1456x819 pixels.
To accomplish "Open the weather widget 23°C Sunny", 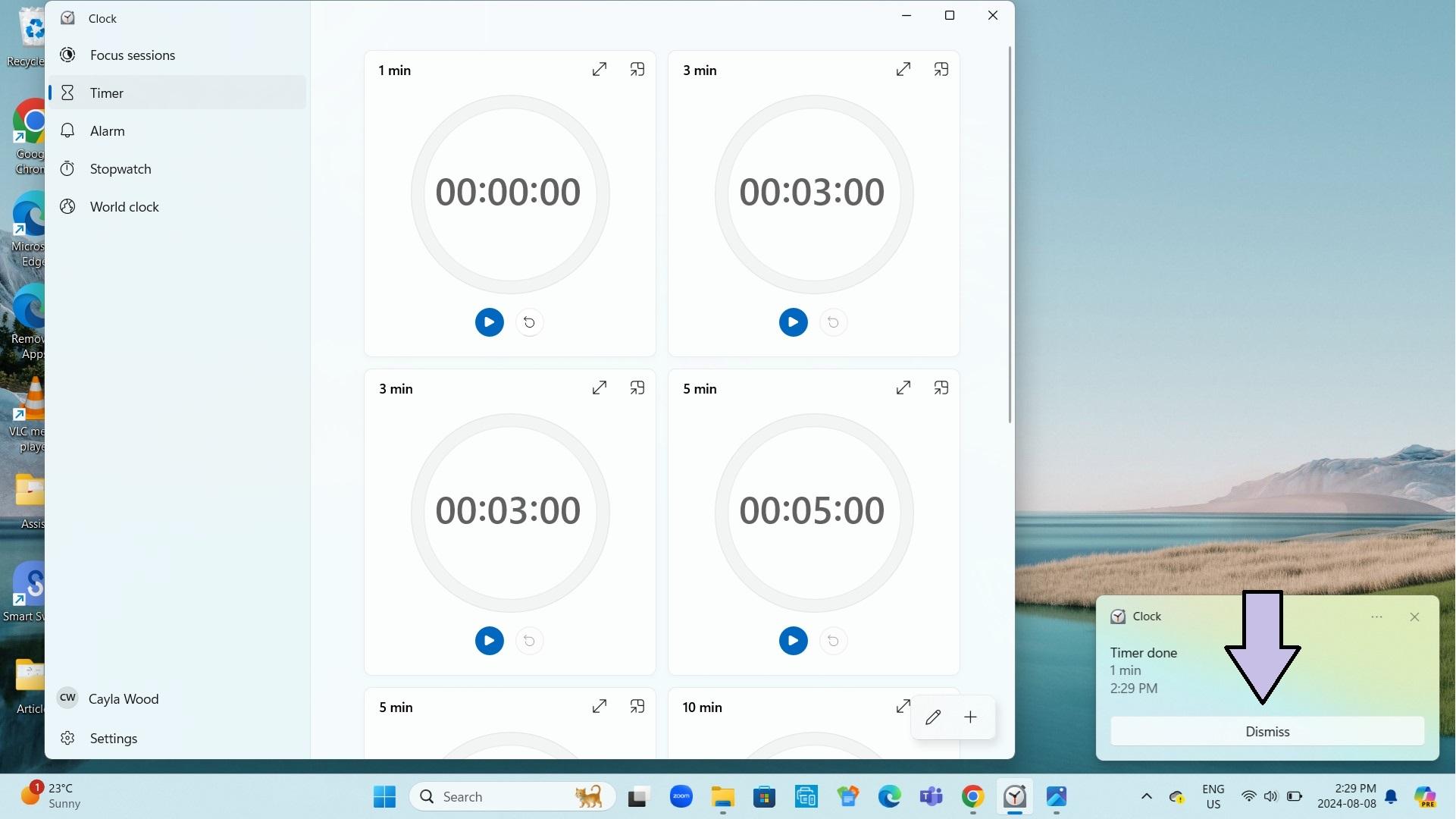I will [x=50, y=796].
